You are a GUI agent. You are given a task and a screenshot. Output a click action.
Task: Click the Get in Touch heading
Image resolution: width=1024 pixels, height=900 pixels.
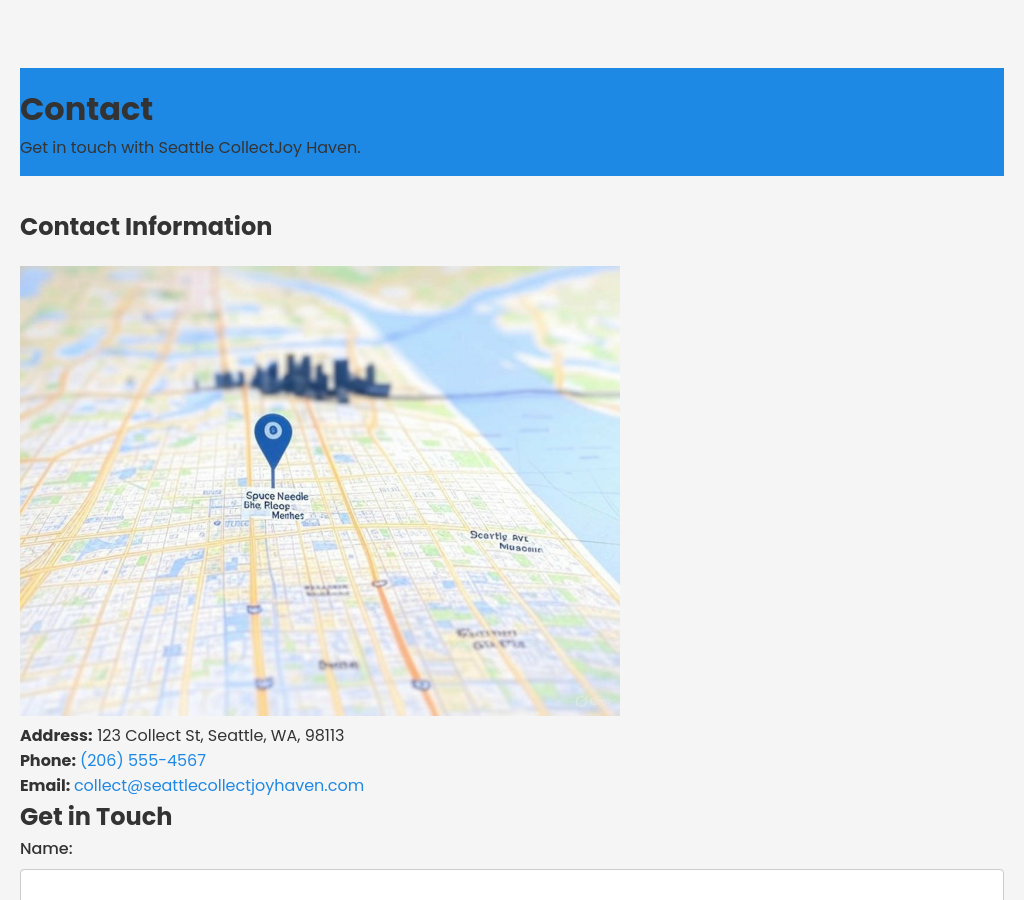tap(96, 817)
